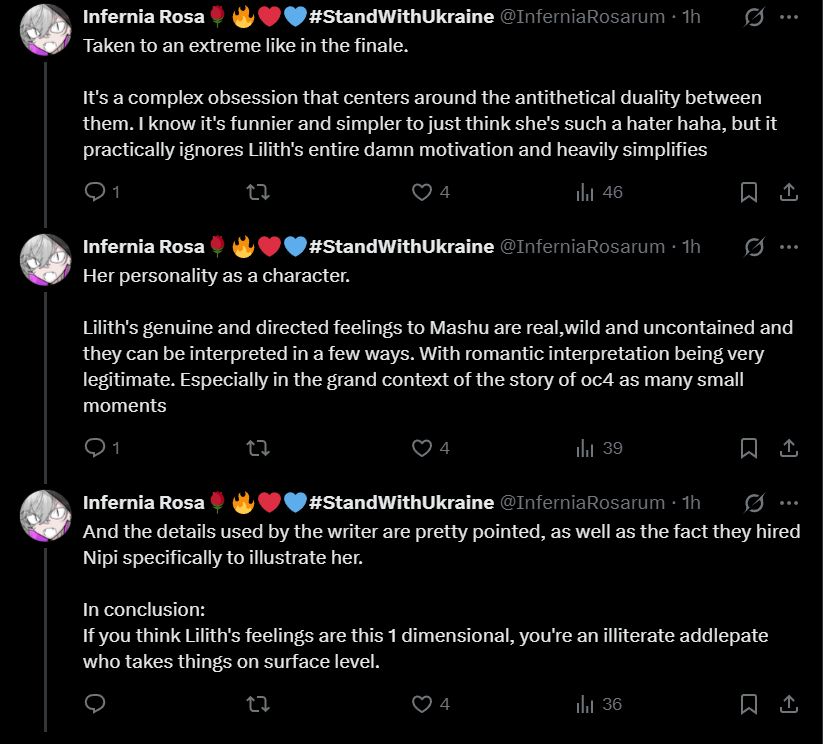Image resolution: width=823 pixels, height=744 pixels.
Task: Open more options menu on first tweet
Action: (789, 18)
